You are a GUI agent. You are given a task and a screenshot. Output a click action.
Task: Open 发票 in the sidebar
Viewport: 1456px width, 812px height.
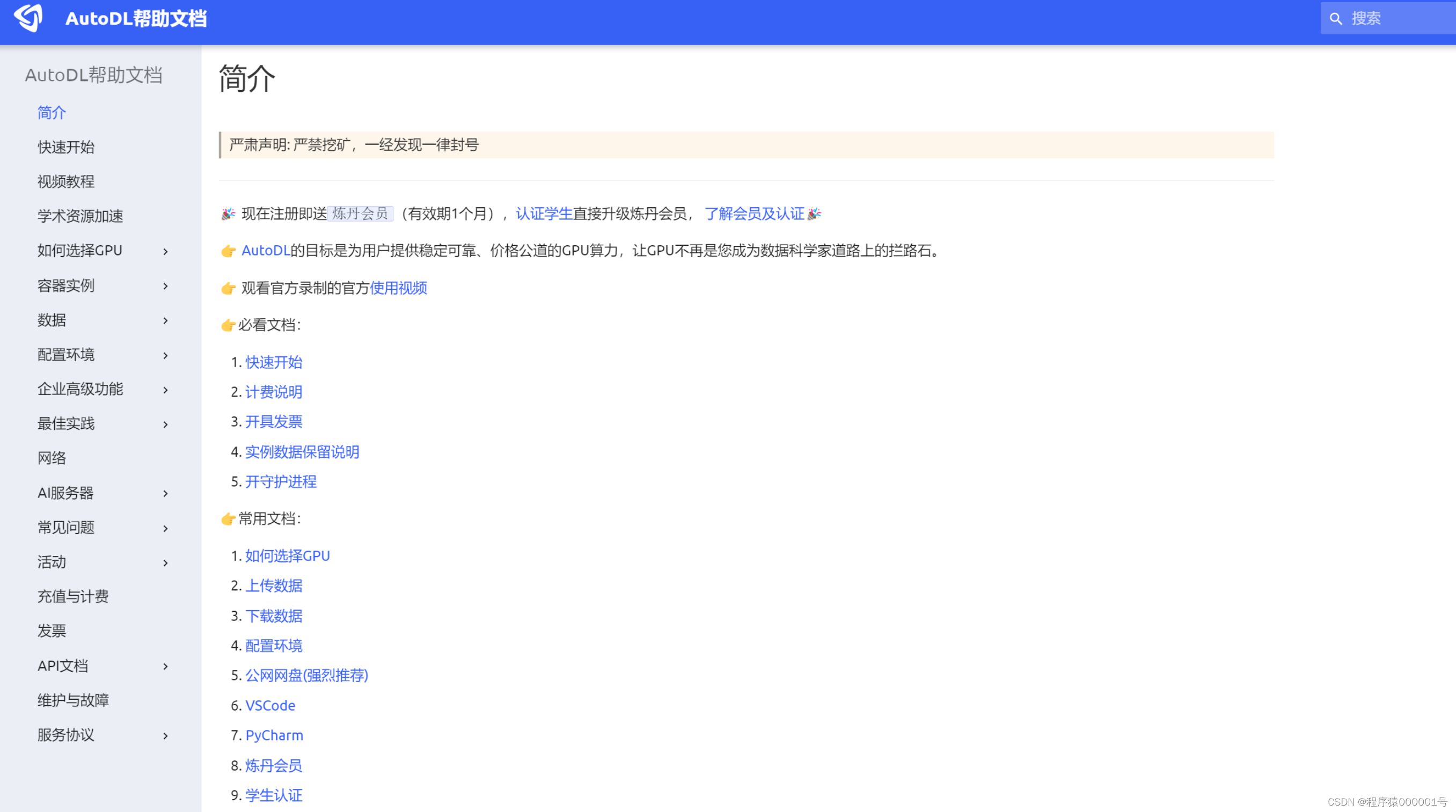coord(52,631)
